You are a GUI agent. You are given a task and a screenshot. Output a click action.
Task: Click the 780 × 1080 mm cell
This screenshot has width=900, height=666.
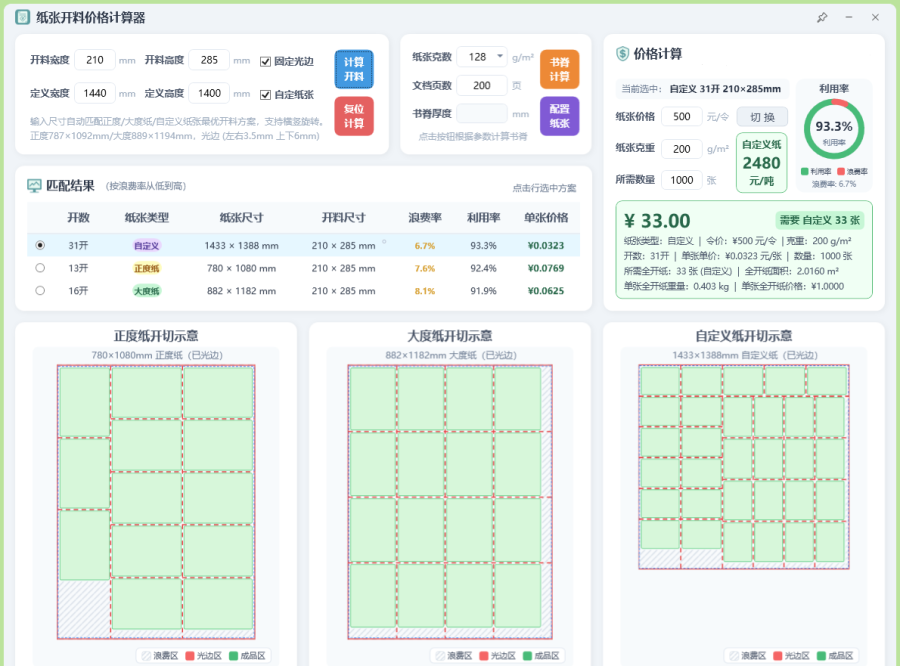pos(242,268)
